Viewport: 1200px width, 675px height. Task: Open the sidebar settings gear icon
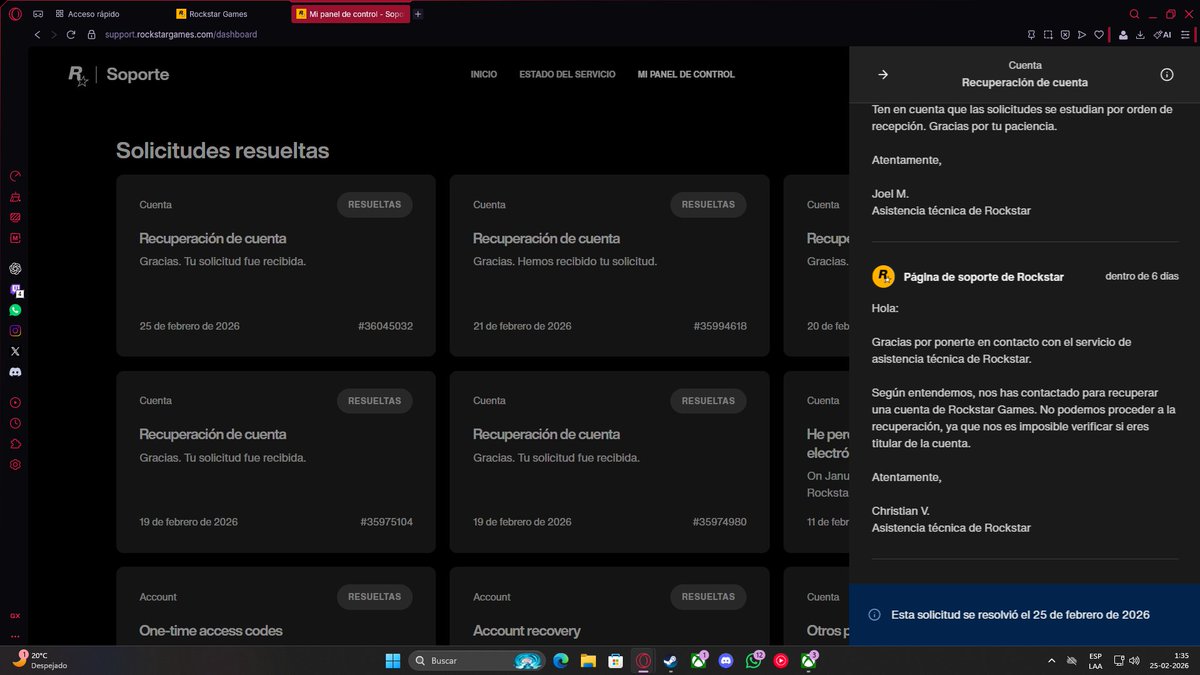tap(15, 464)
